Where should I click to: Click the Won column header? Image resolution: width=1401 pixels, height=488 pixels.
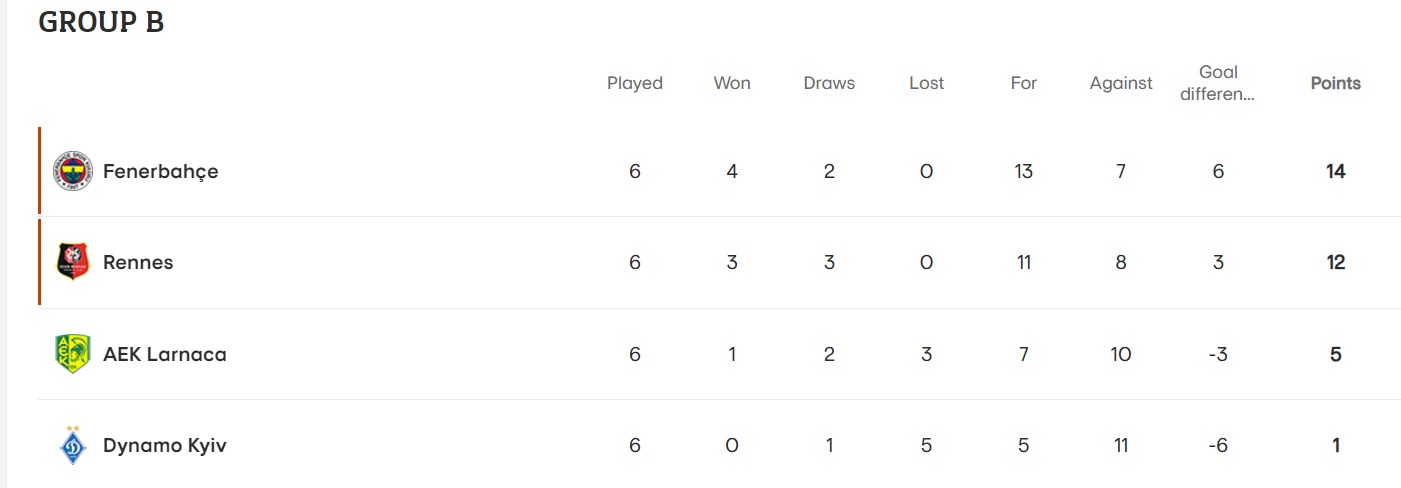(x=732, y=84)
